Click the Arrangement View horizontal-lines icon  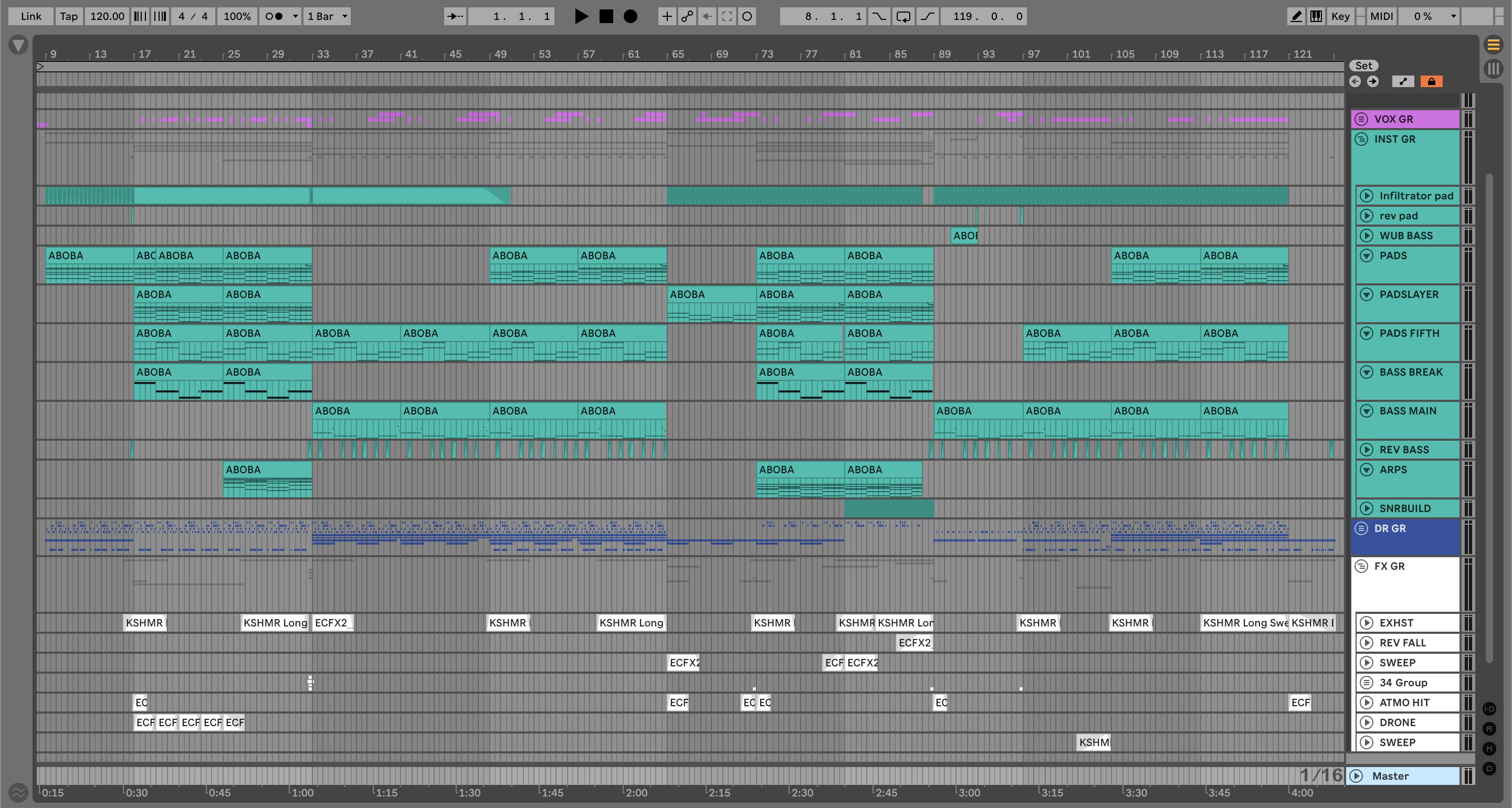[1493, 45]
